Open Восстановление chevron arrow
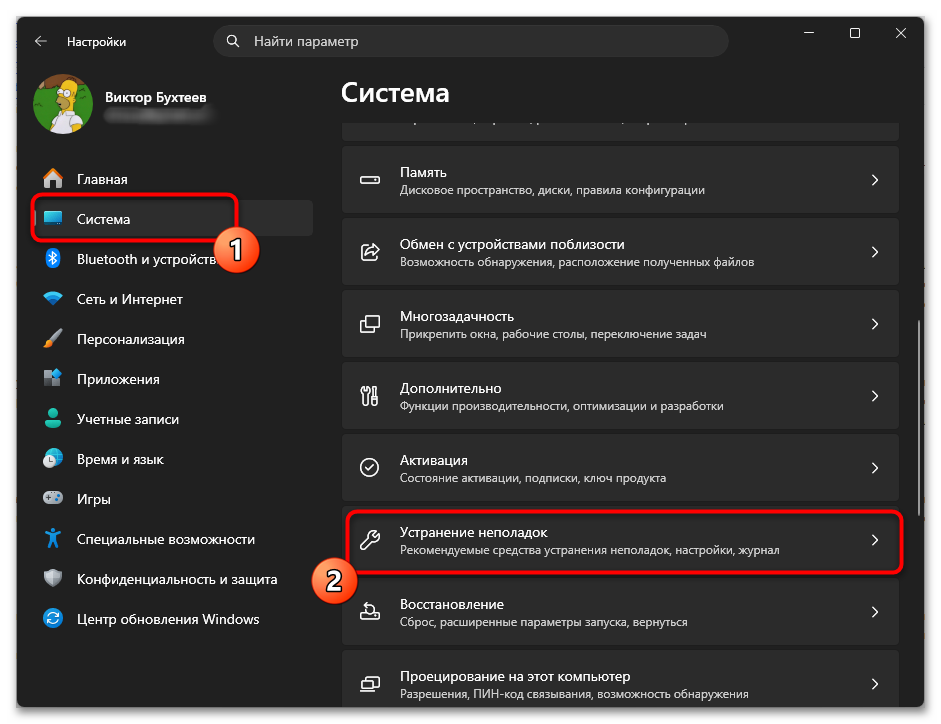This screenshot has height=724, width=941. [875, 612]
